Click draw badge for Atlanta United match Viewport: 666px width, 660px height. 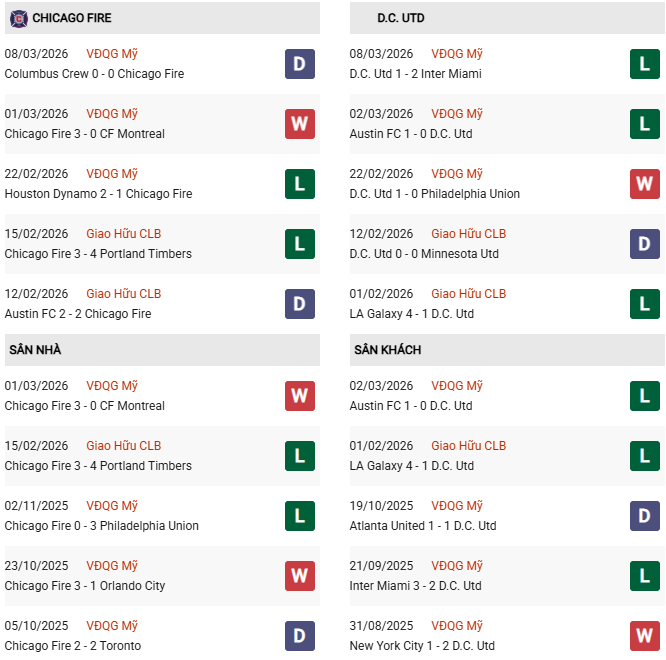pos(644,516)
